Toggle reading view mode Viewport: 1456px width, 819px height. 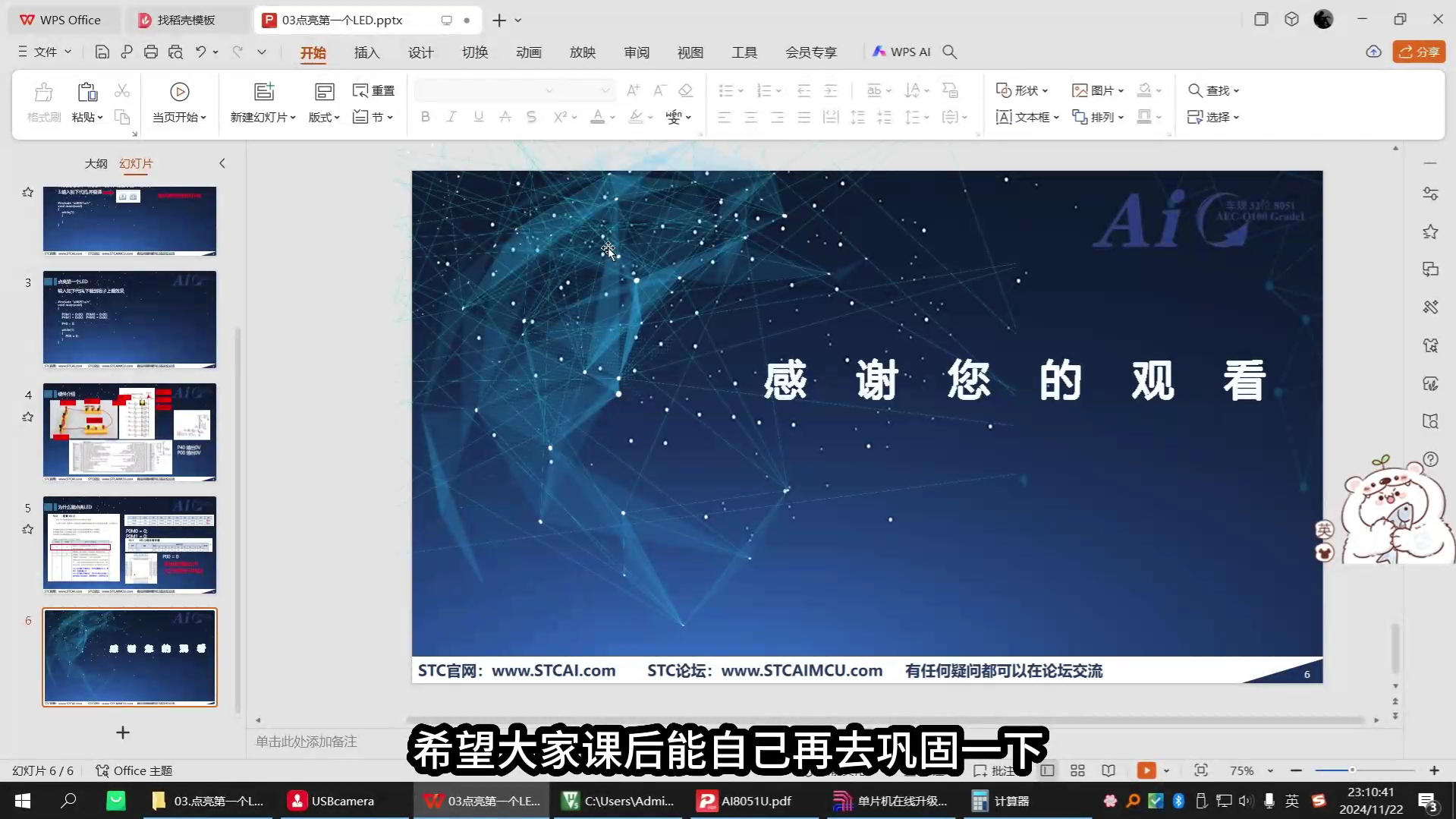click(x=1109, y=770)
